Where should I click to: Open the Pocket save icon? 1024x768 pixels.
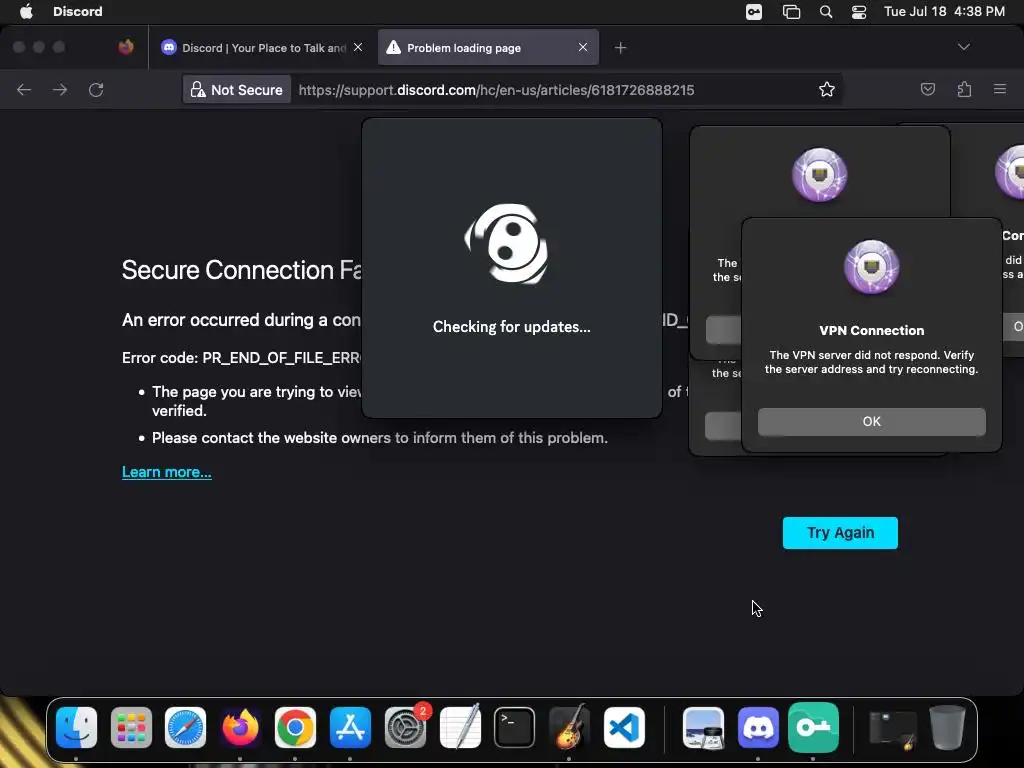click(x=927, y=89)
